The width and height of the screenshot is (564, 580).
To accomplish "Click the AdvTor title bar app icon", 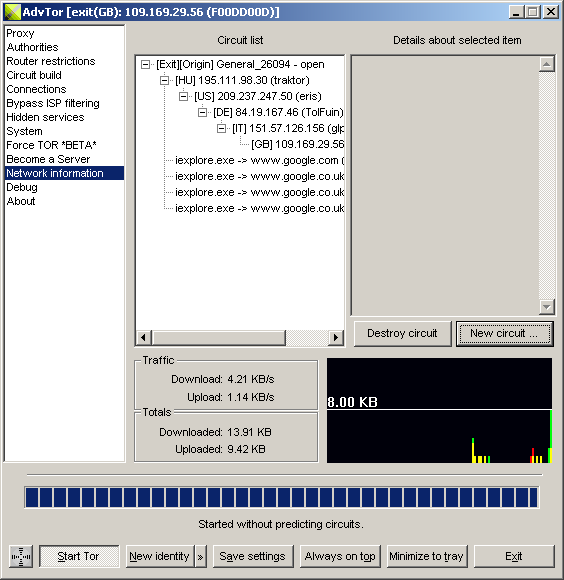I will tap(12, 12).
